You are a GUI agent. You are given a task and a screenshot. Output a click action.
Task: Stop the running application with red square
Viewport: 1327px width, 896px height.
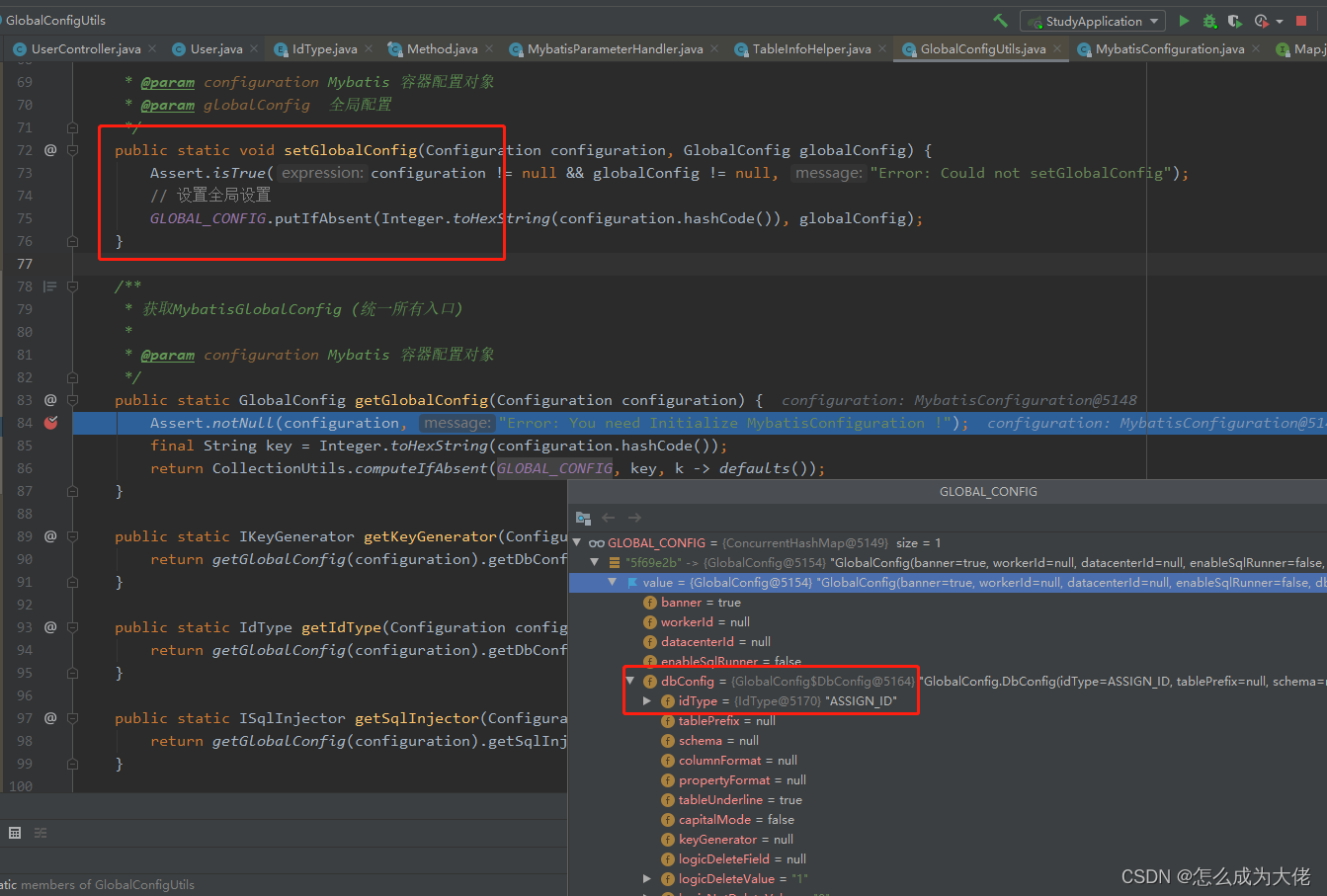point(1303,21)
